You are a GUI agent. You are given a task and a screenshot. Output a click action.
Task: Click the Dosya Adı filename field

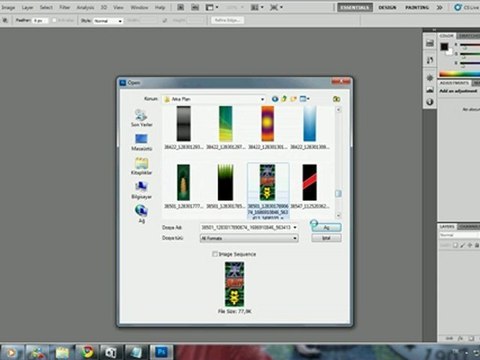point(249,227)
